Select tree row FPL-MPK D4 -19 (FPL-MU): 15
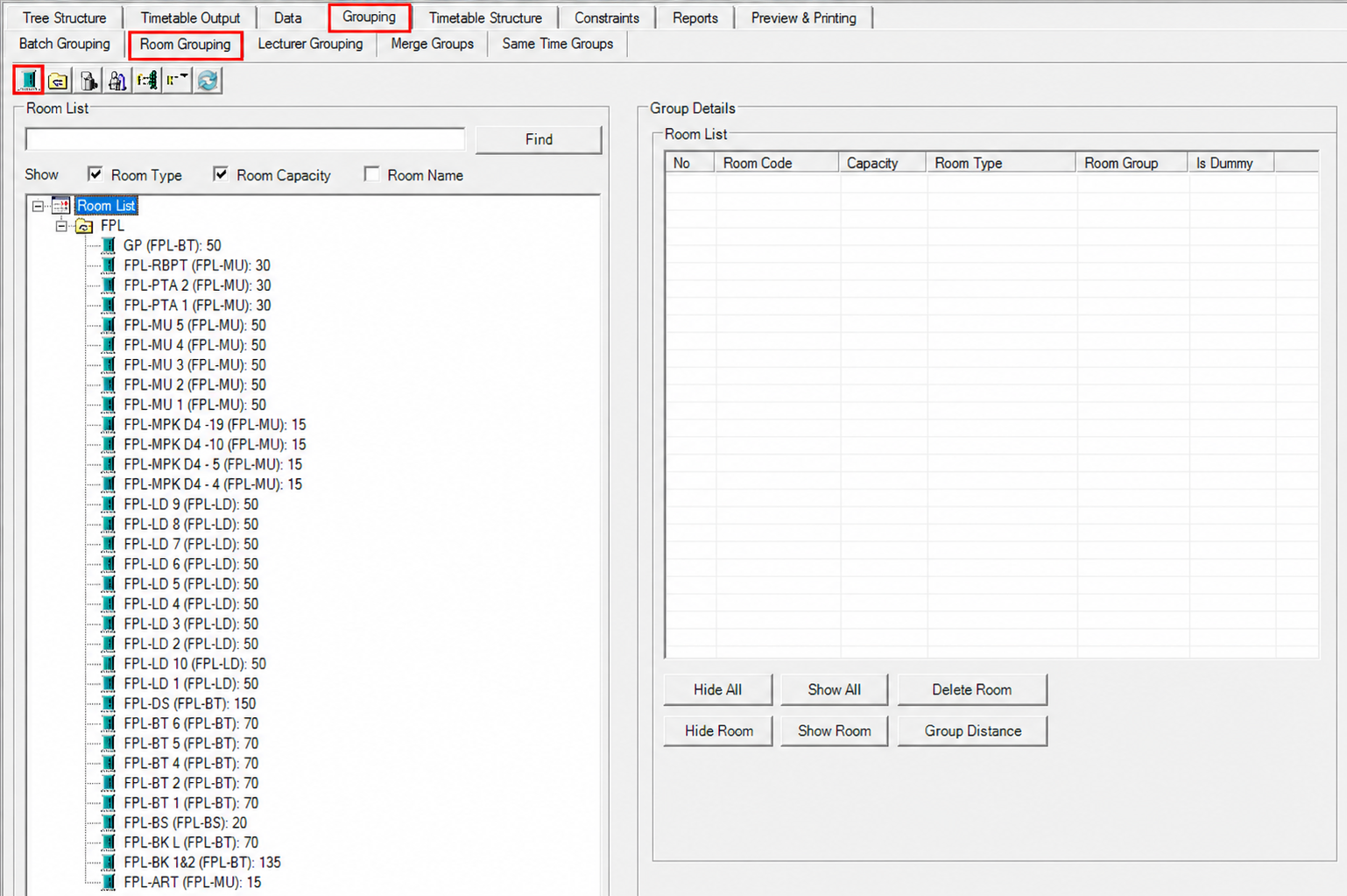 tap(215, 425)
